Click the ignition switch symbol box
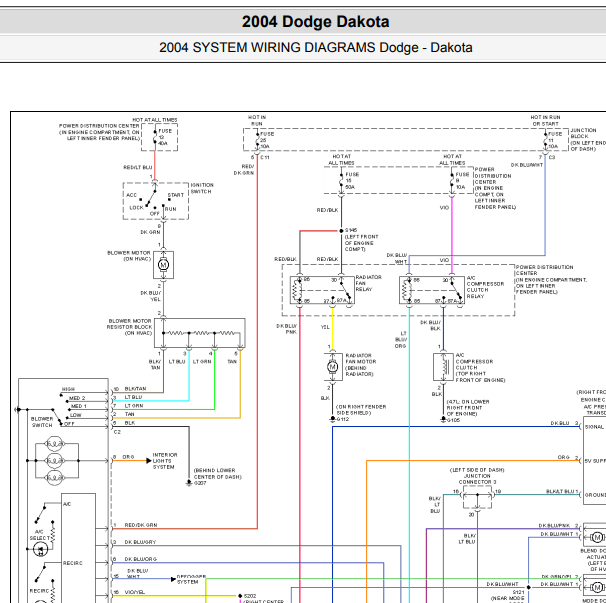The height and width of the screenshot is (603, 606). click(156, 201)
